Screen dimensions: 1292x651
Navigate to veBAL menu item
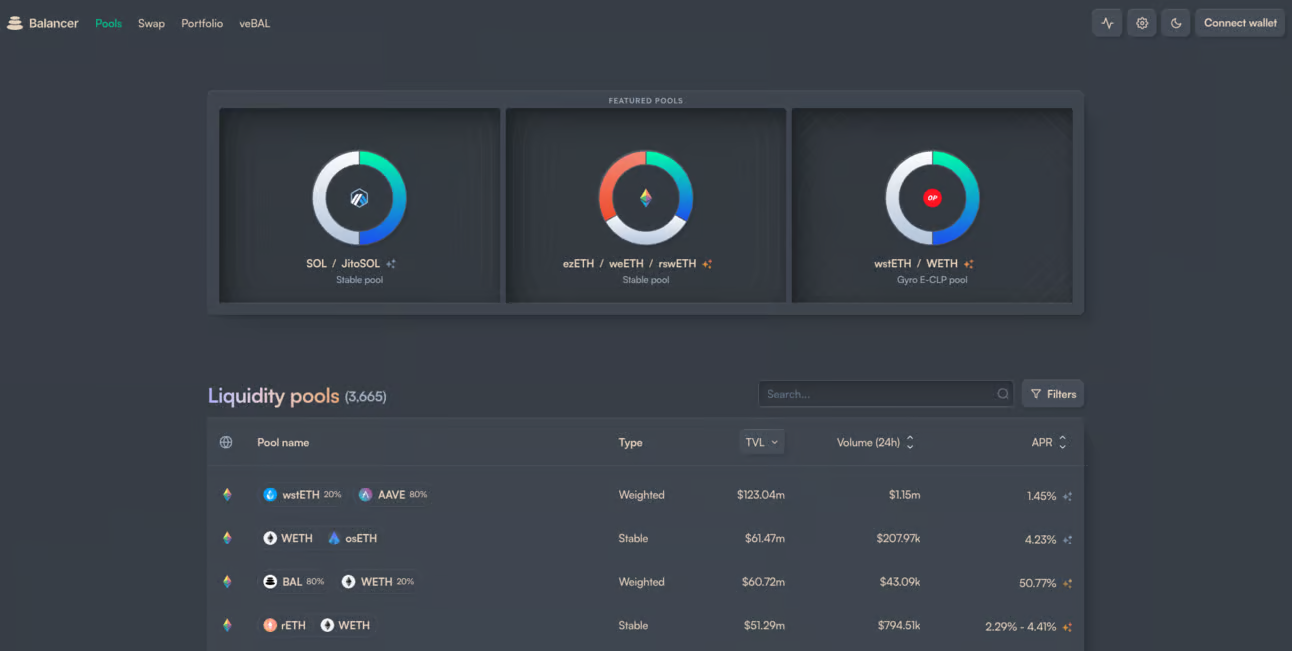[254, 23]
